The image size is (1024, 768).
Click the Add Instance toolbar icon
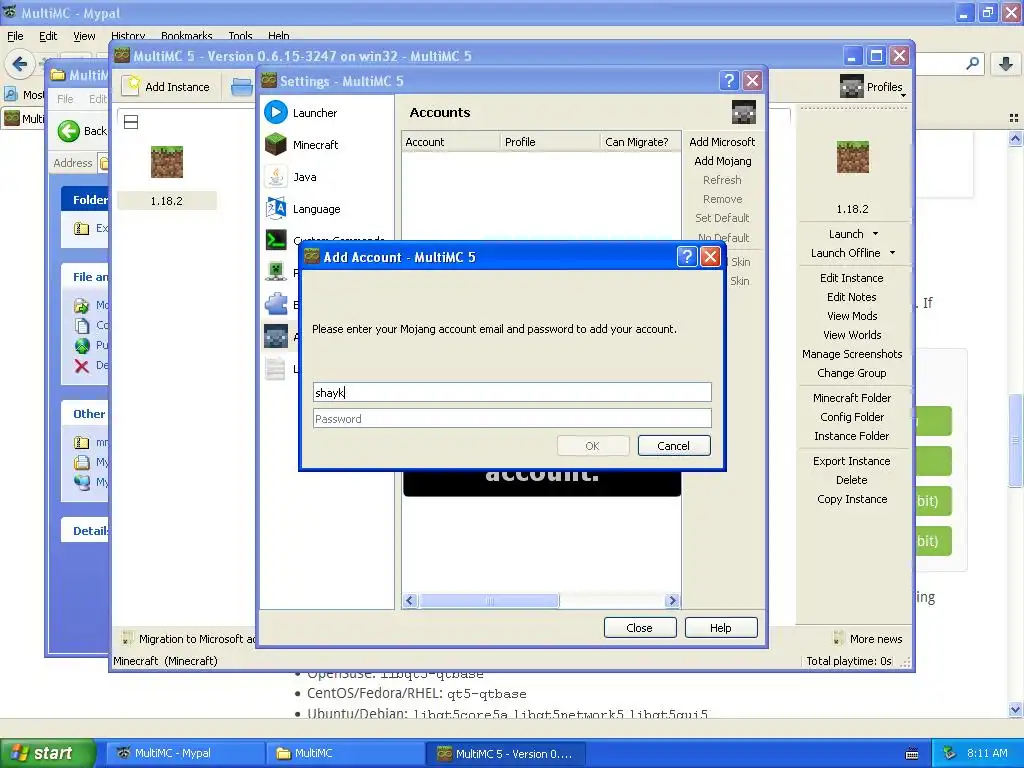click(x=133, y=86)
